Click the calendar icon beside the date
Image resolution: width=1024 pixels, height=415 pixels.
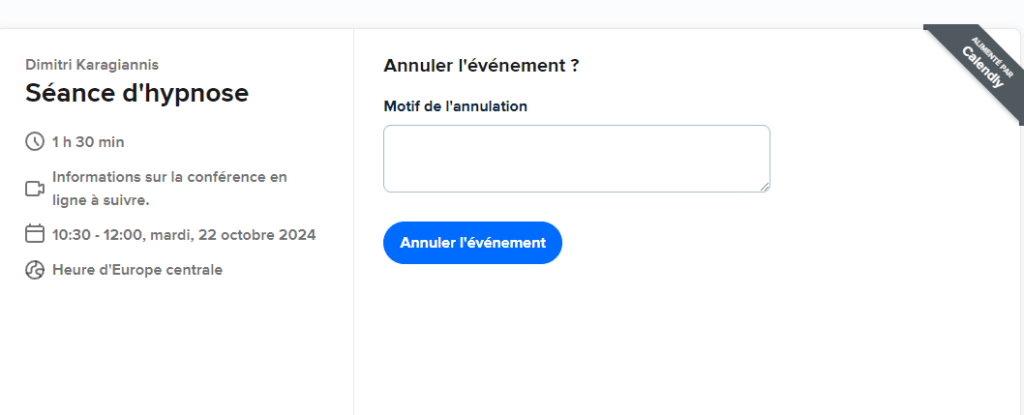(x=35, y=233)
